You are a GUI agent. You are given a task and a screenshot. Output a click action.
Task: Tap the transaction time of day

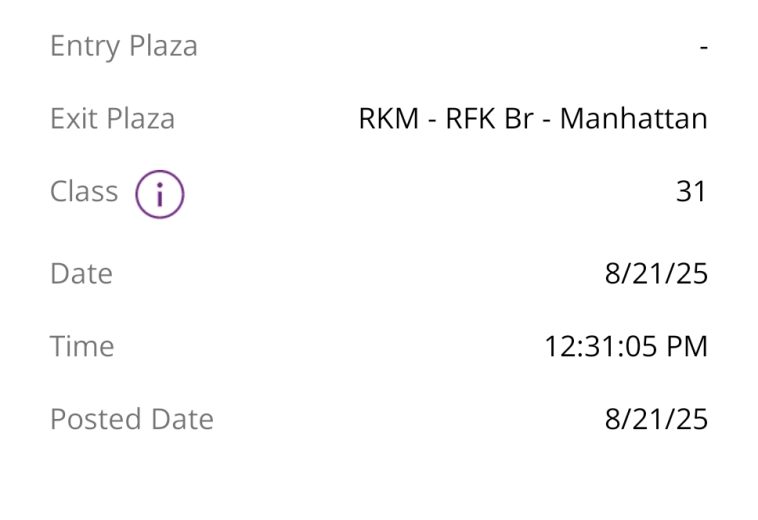coord(626,347)
